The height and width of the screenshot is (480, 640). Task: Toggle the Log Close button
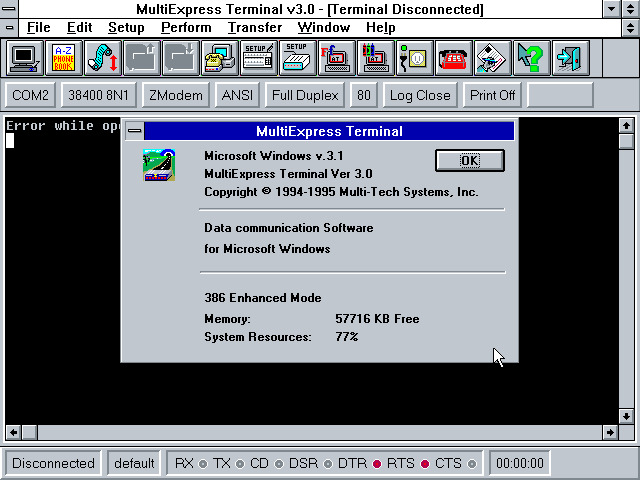point(420,95)
